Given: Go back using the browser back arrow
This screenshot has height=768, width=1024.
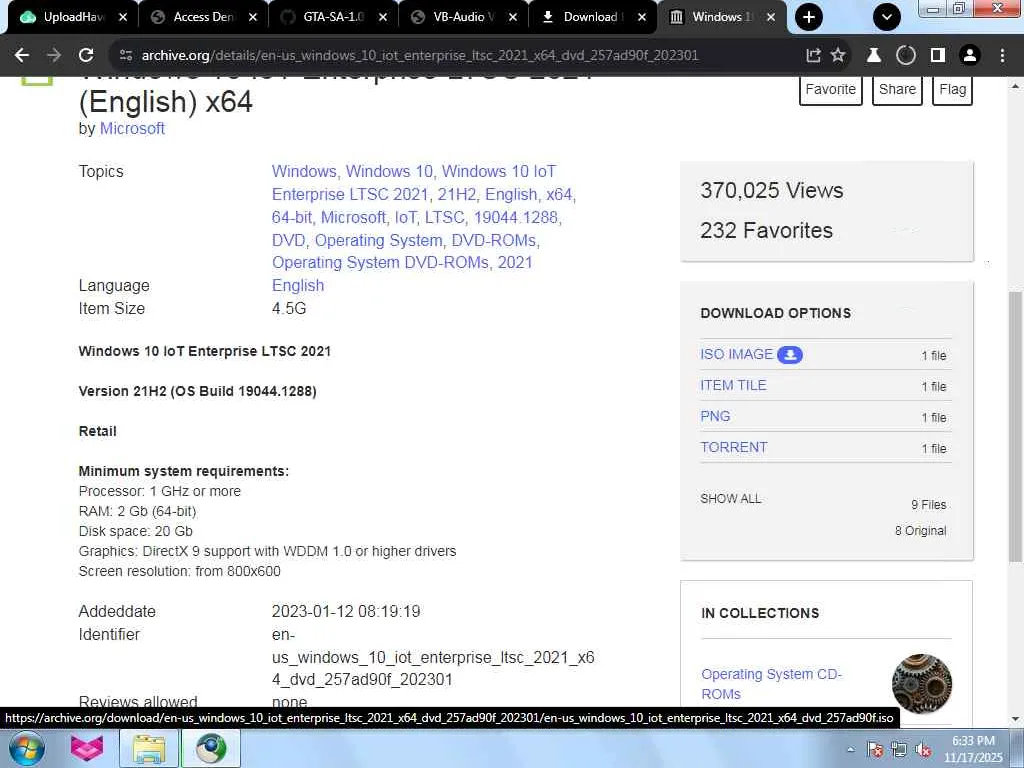Looking at the screenshot, I should click(x=22, y=56).
